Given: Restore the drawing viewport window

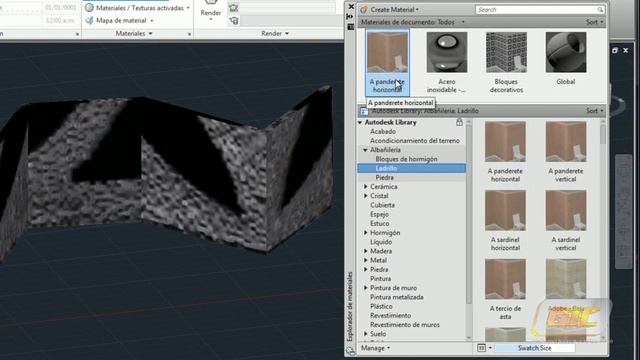Looking at the screenshot, I should (615, 51).
